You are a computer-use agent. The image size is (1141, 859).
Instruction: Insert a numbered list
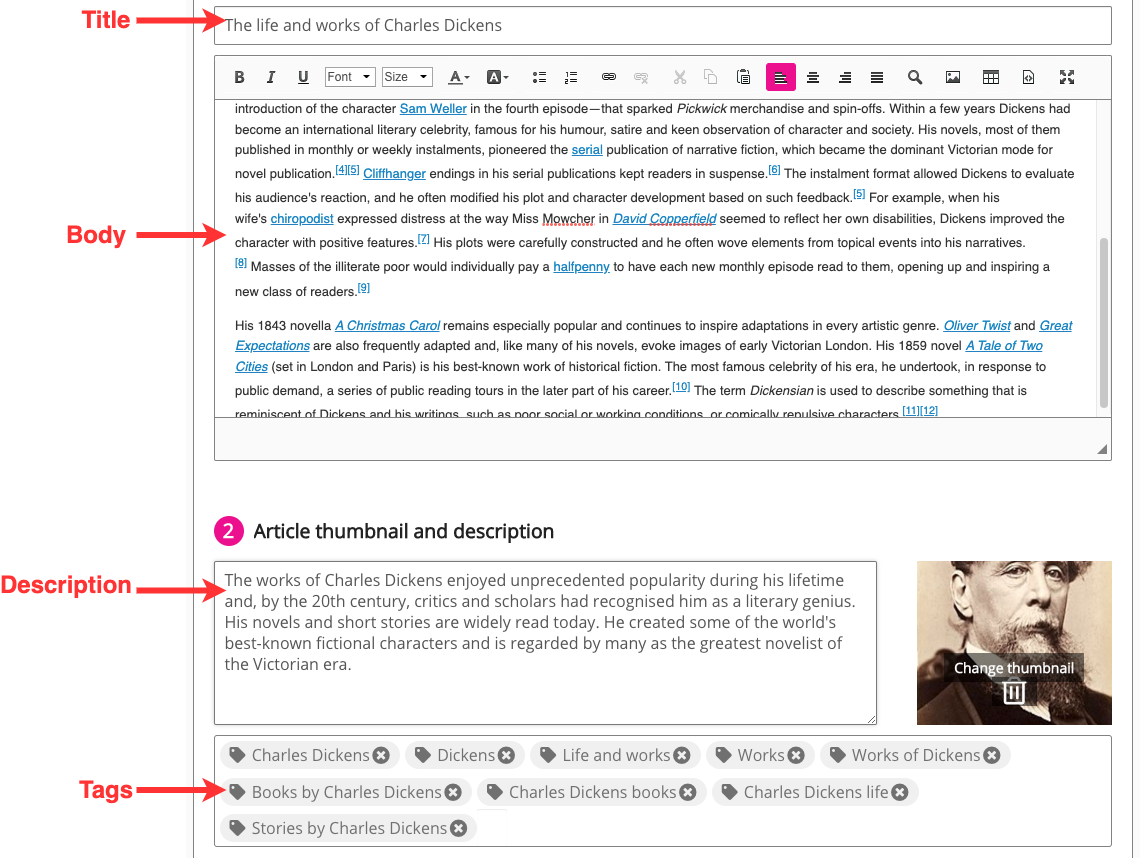tap(571, 77)
